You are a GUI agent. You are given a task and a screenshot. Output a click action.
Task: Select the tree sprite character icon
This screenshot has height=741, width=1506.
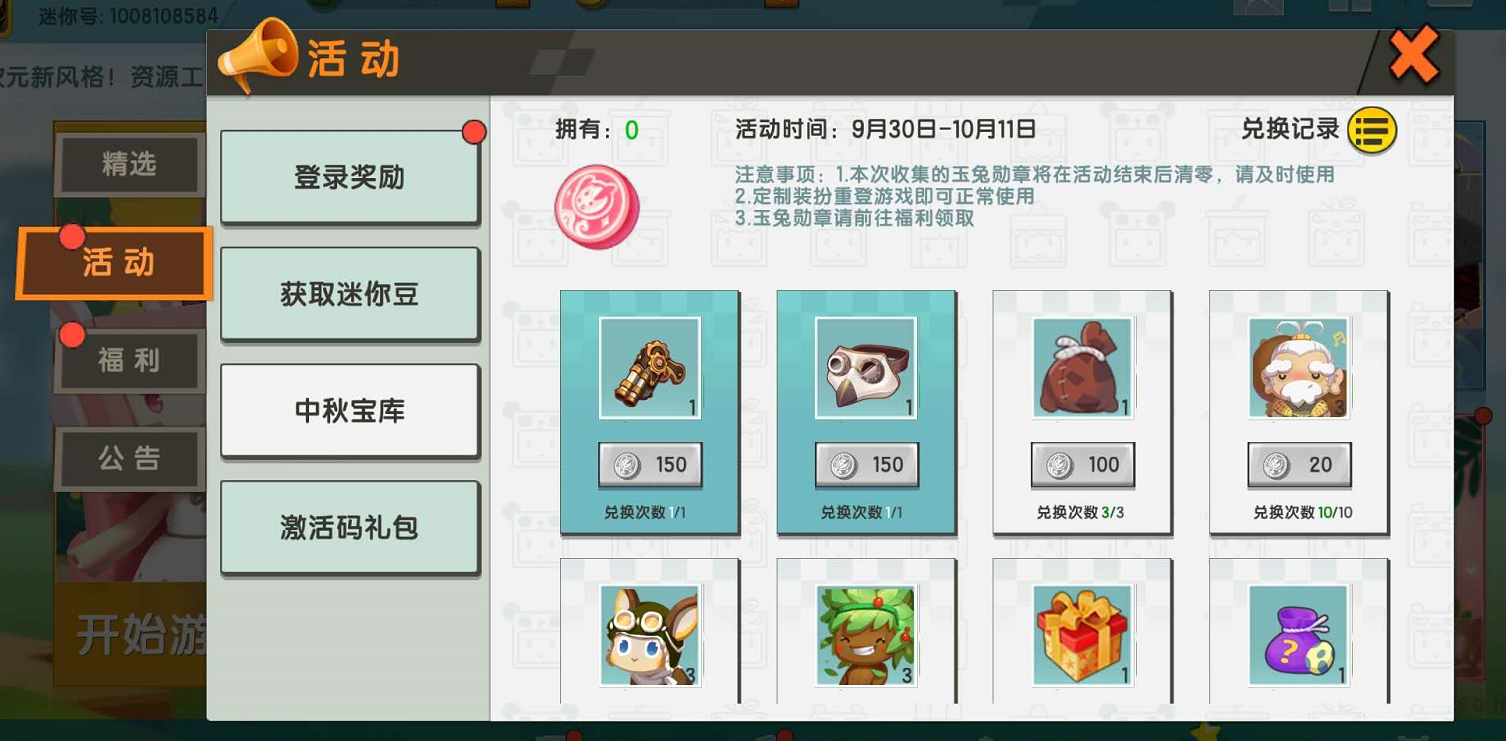tap(866, 636)
